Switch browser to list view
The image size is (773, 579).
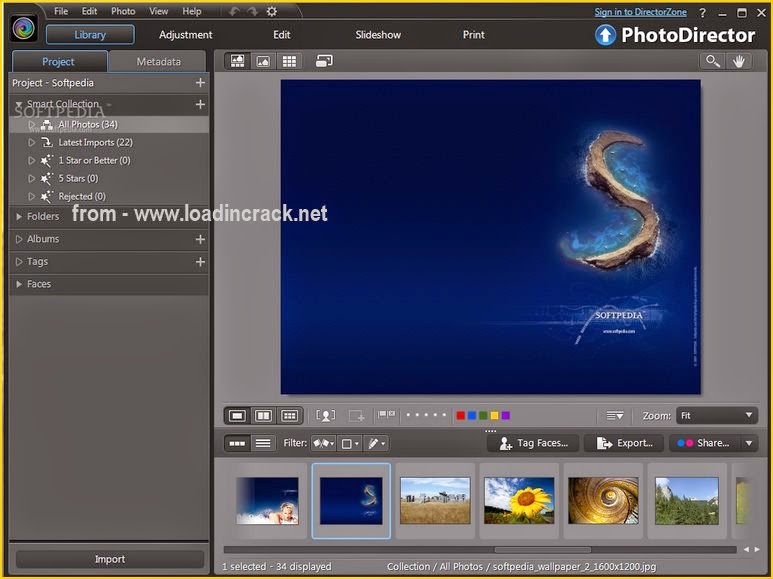(x=263, y=443)
